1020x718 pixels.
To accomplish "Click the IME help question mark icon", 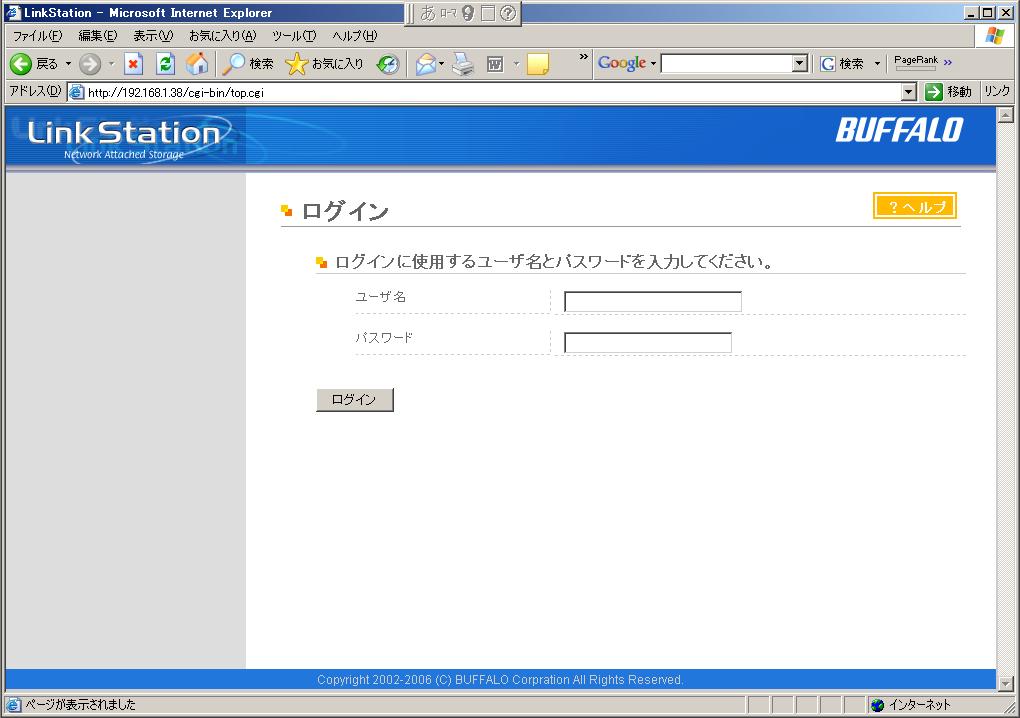I will [508, 13].
